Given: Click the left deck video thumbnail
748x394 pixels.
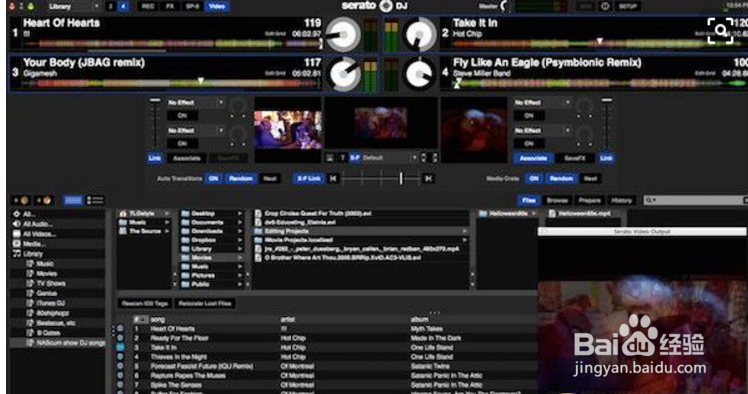Looking at the screenshot, I should pos(288,130).
